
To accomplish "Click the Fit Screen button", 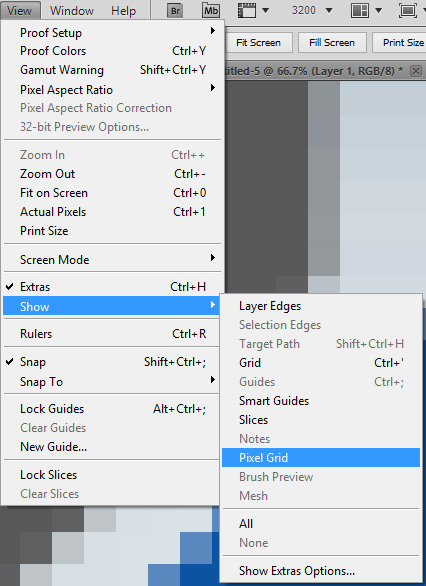I will click(x=258, y=43).
